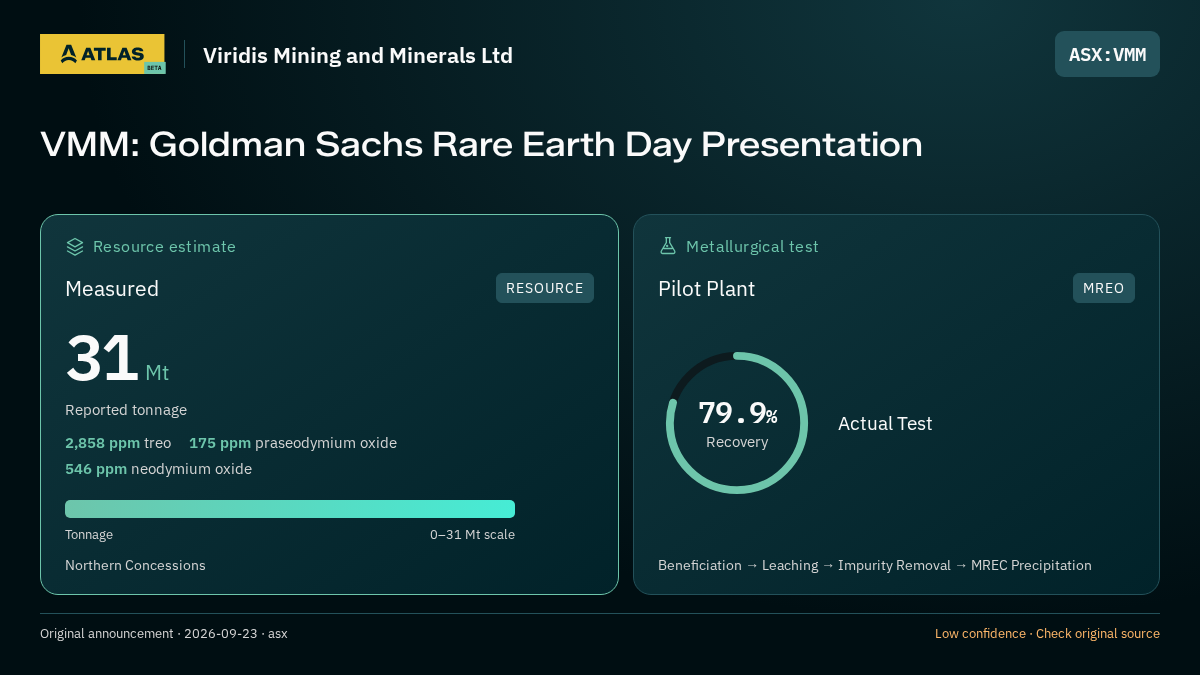The height and width of the screenshot is (675, 1200).
Task: Click the MREO tag badge
Action: pyautogui.click(x=1104, y=288)
